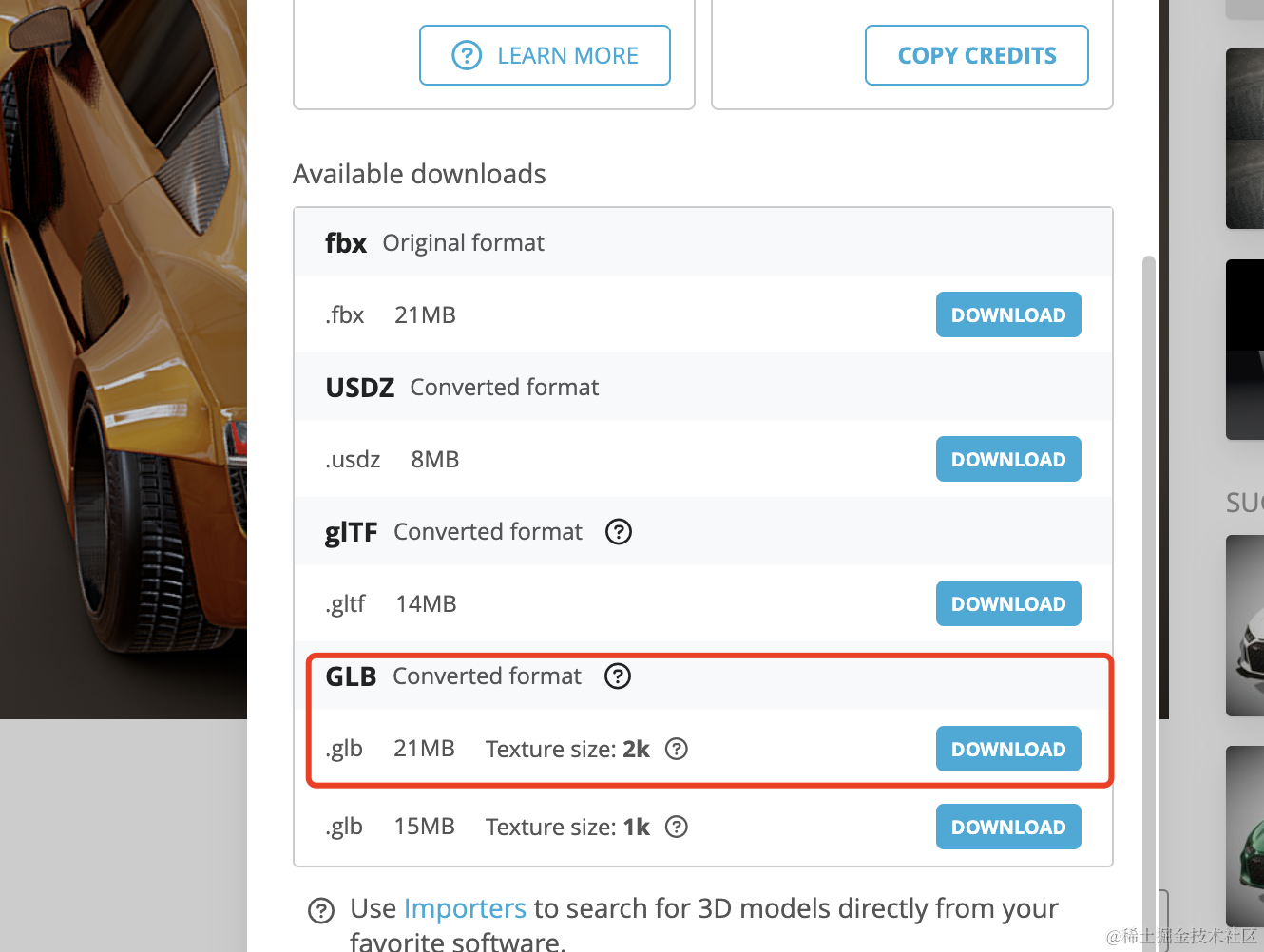Open the help icon next to Texture size 2k
Image resolution: width=1264 pixels, height=952 pixels.
point(677,749)
